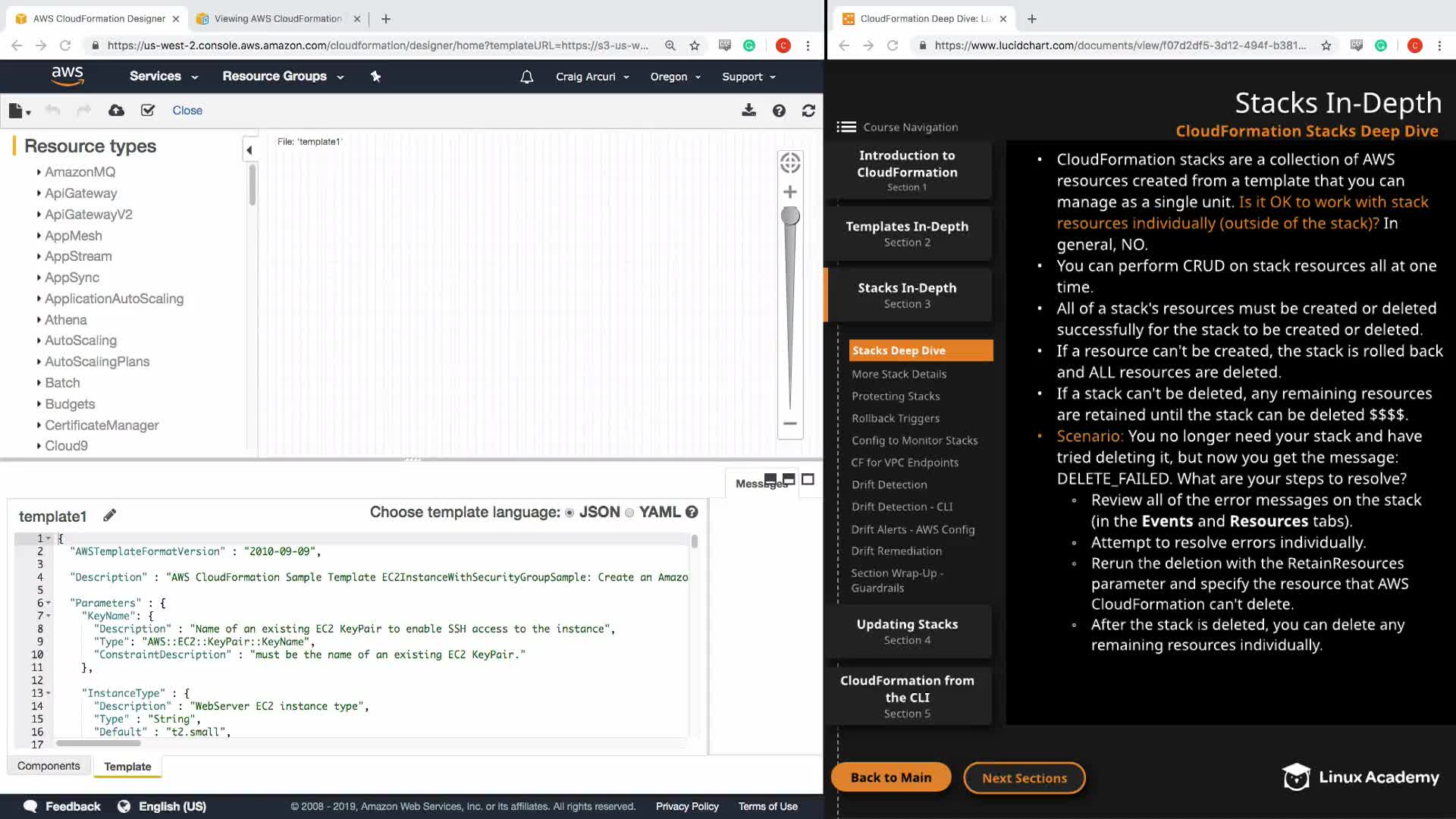Click the create stack cloud upload icon
Screen dimensions: 1456x819
point(116,111)
